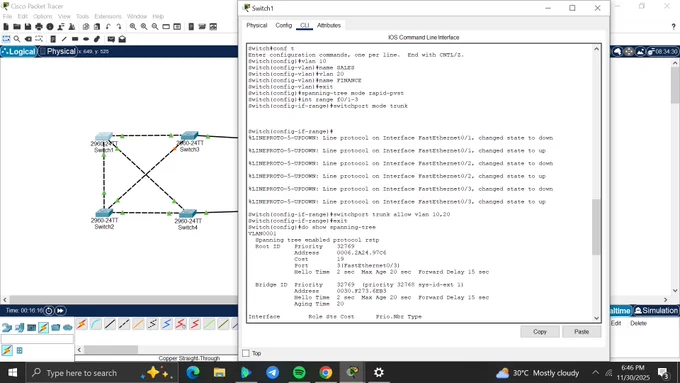Image resolution: width=680 pixels, height=383 pixels.
Task: Open Spotify from the taskbar
Action: pos(299,373)
